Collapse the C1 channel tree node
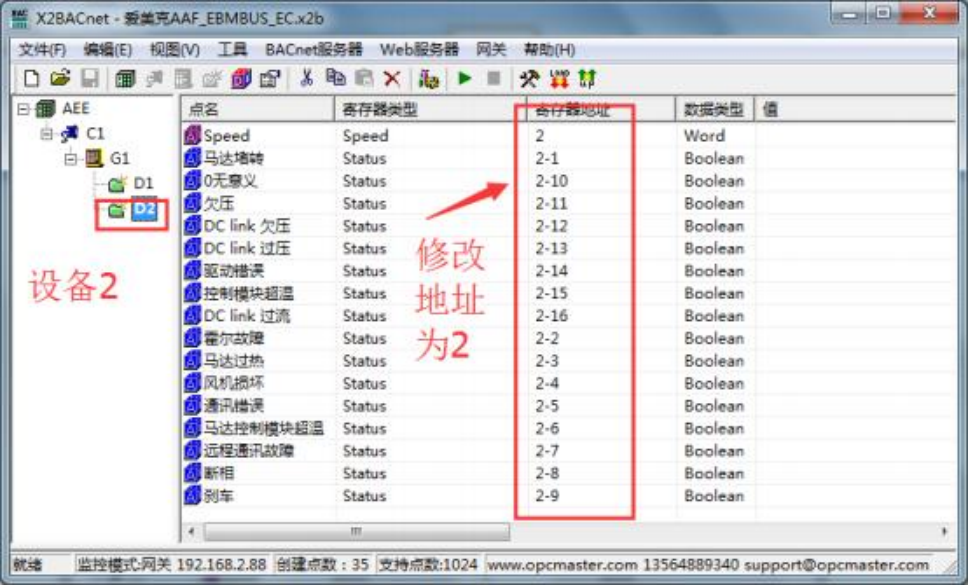The width and height of the screenshot is (969, 586). pos(47,134)
